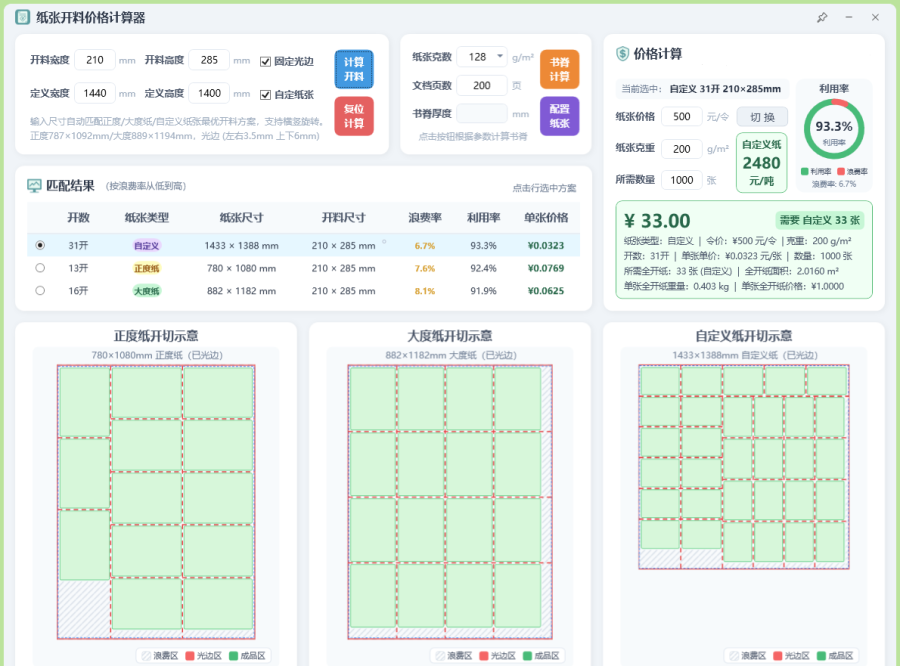Viewport: 900px width, 666px height.
Task: Click the 8.1% waste rate cell
Action: [425, 291]
